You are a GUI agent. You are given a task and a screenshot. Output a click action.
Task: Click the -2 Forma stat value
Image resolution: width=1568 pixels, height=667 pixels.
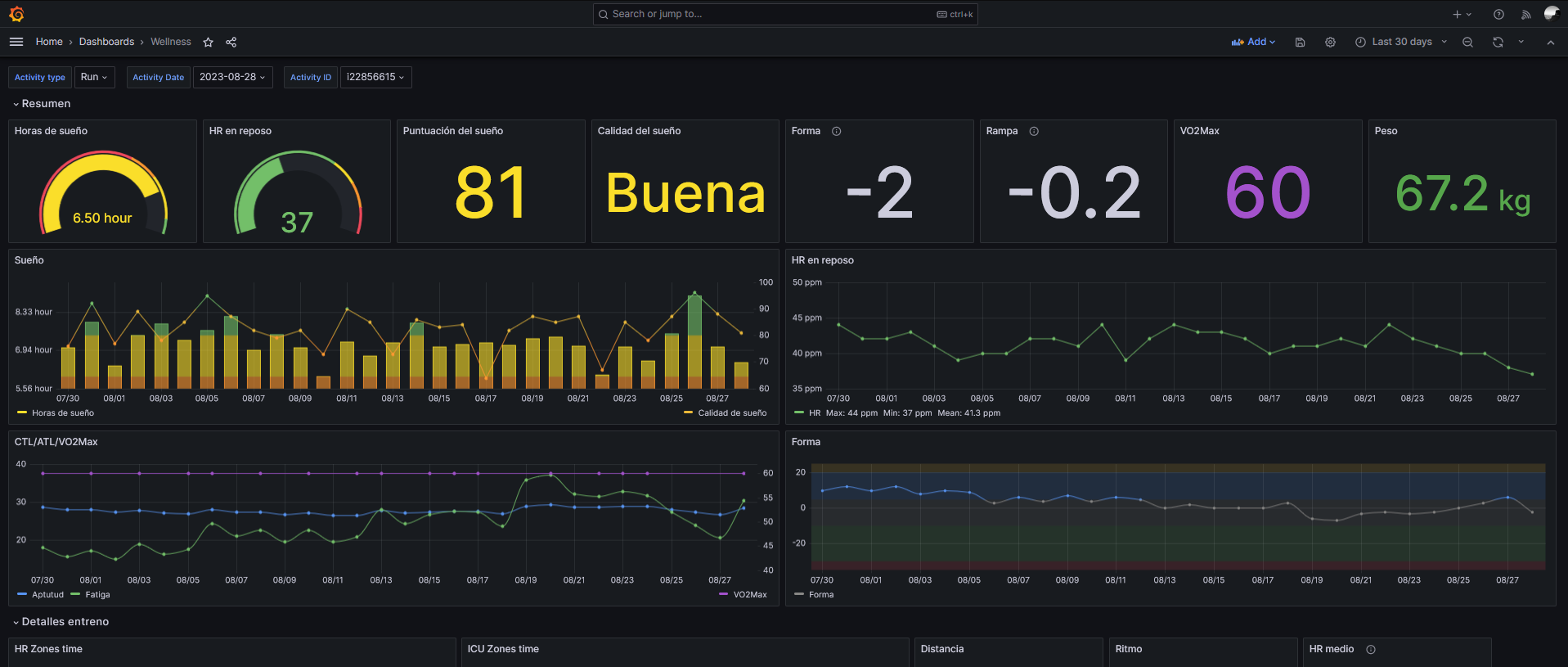(x=879, y=193)
